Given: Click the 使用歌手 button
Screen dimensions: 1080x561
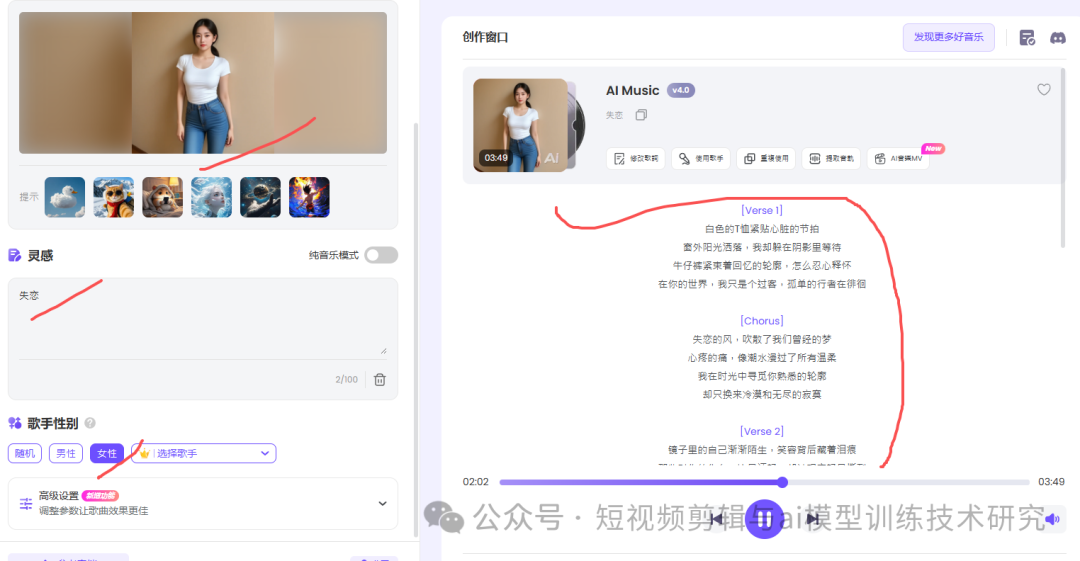Looking at the screenshot, I should pos(700,159).
